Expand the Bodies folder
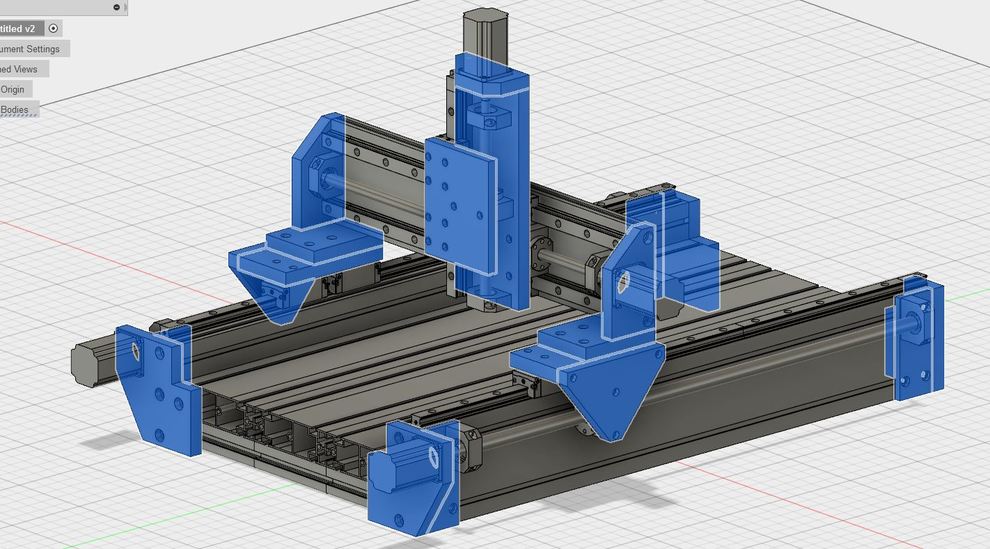 15,109
